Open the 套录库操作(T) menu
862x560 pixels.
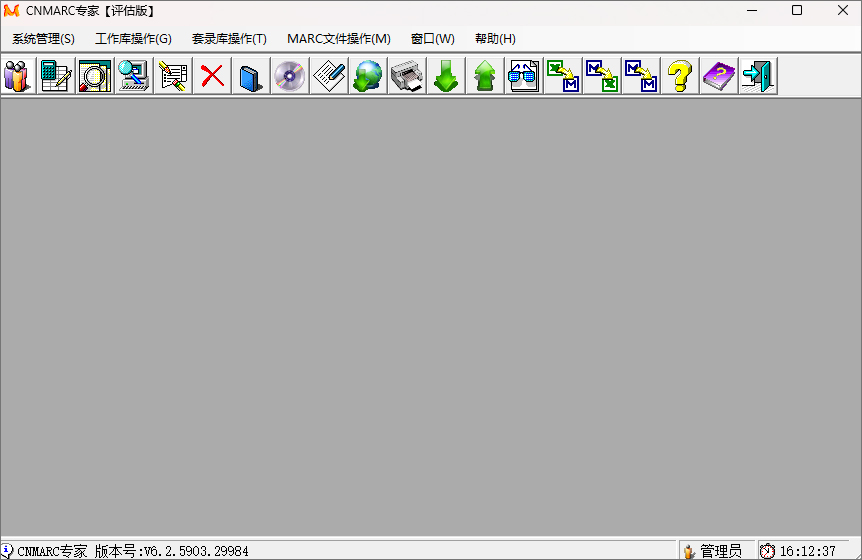[x=229, y=39]
